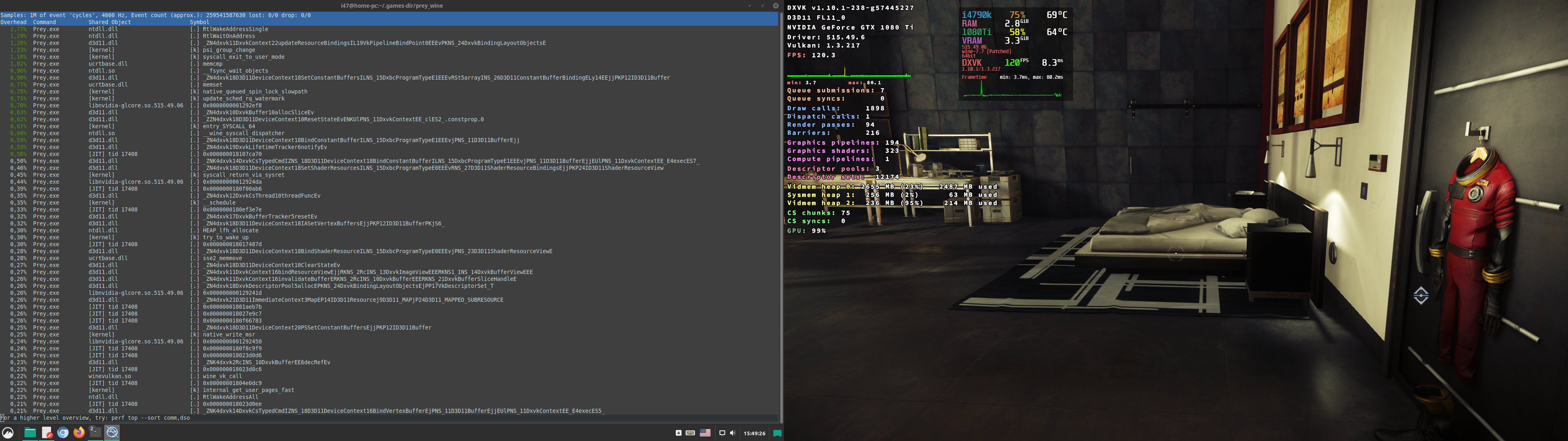Screen dimensions: 1568x441
Task: Click the 'VRAM' label in MangoHud overlay
Action: tap(972, 41)
